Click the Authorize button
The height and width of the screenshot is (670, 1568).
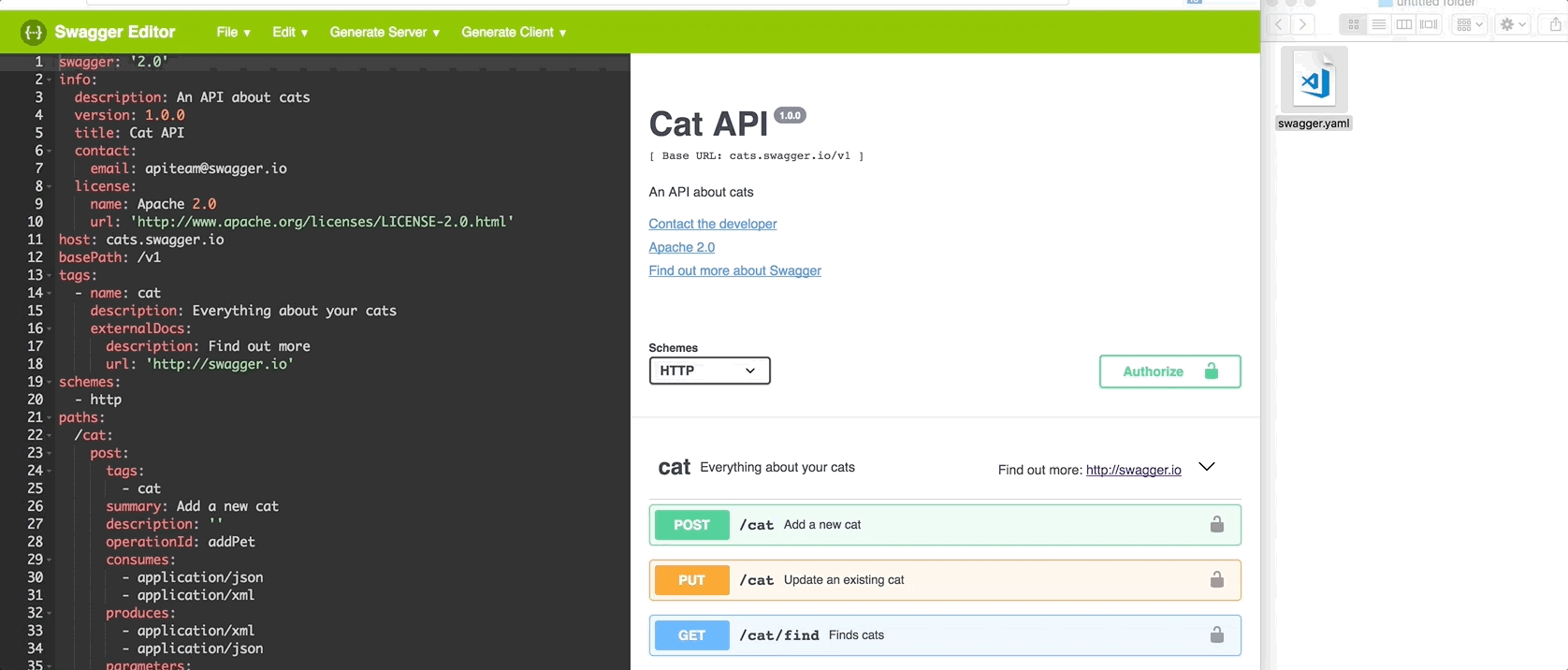1169,371
